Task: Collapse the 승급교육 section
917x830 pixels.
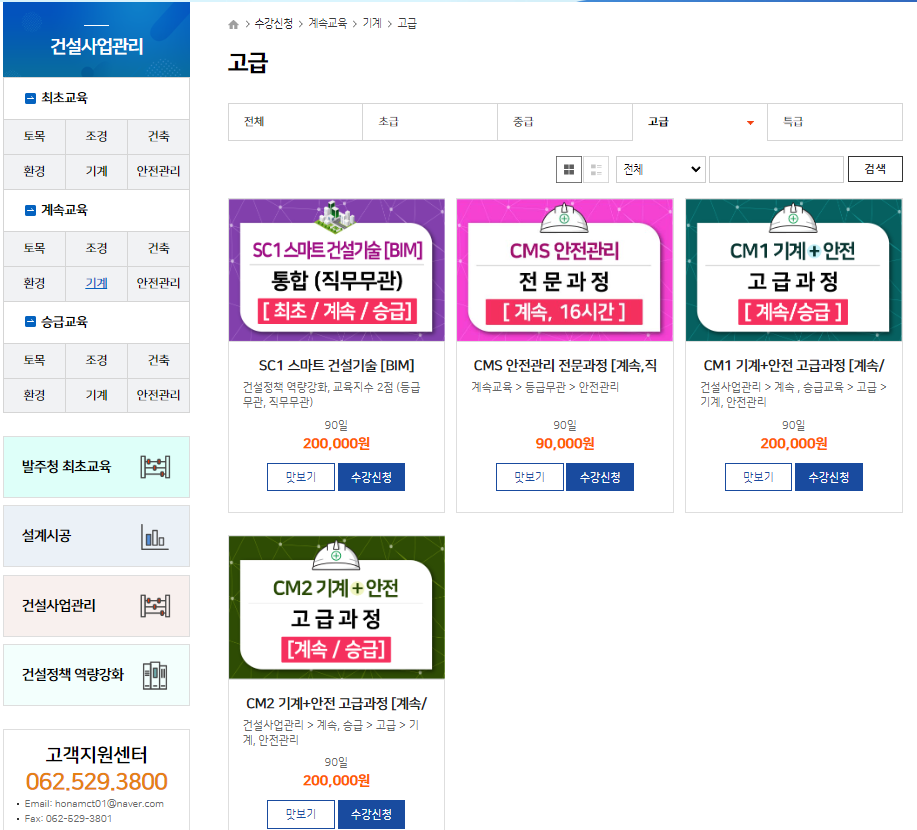Action: coord(30,322)
